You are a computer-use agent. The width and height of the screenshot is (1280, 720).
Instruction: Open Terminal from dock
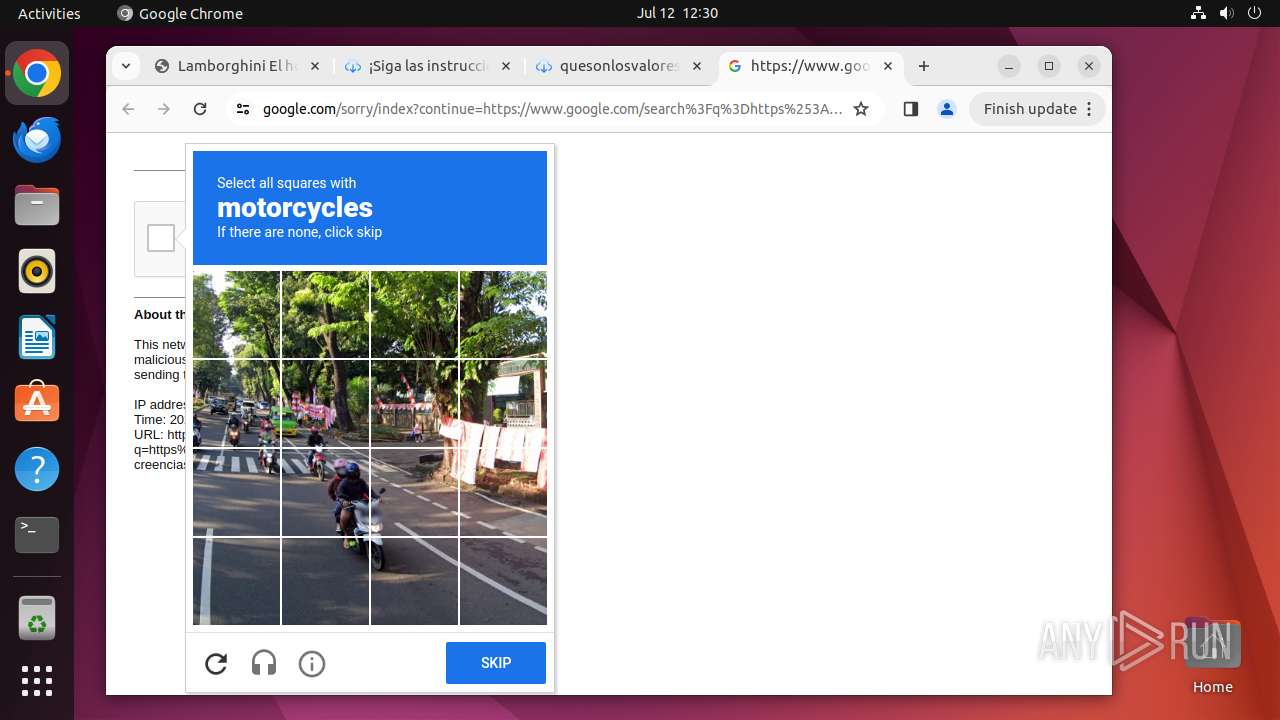tap(37, 535)
